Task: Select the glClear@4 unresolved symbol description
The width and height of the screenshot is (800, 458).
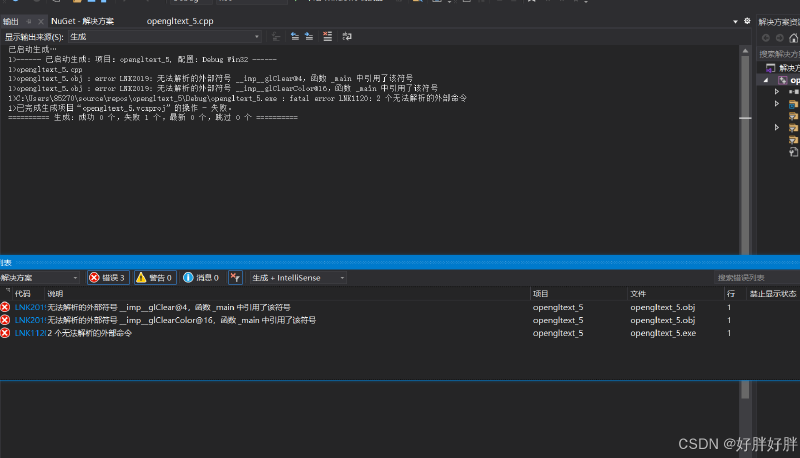Action: pyautogui.click(x=169, y=308)
